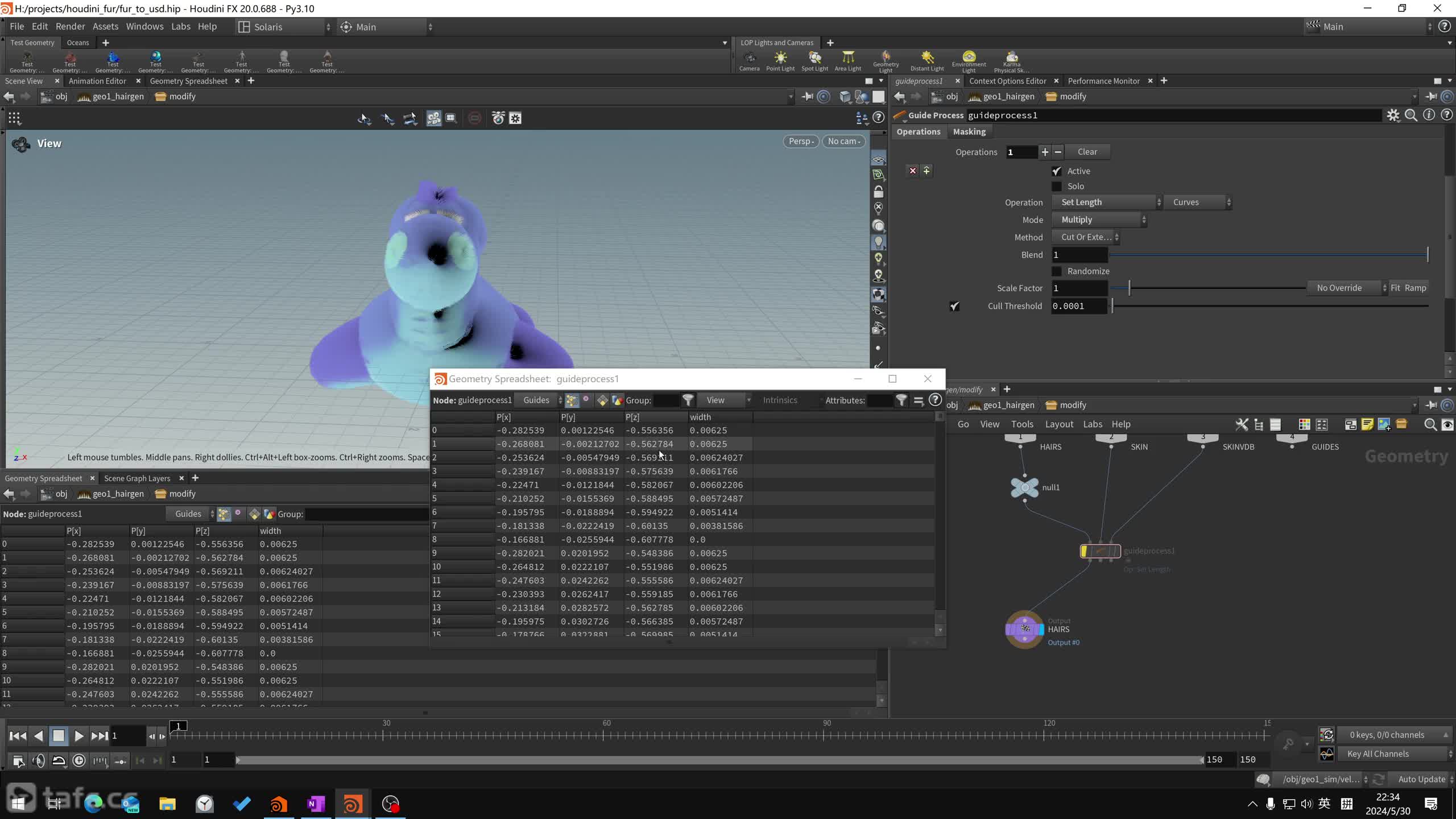Image resolution: width=1456 pixels, height=819 pixels.
Task: Select the HAIRS output node
Action: (x=1024, y=629)
